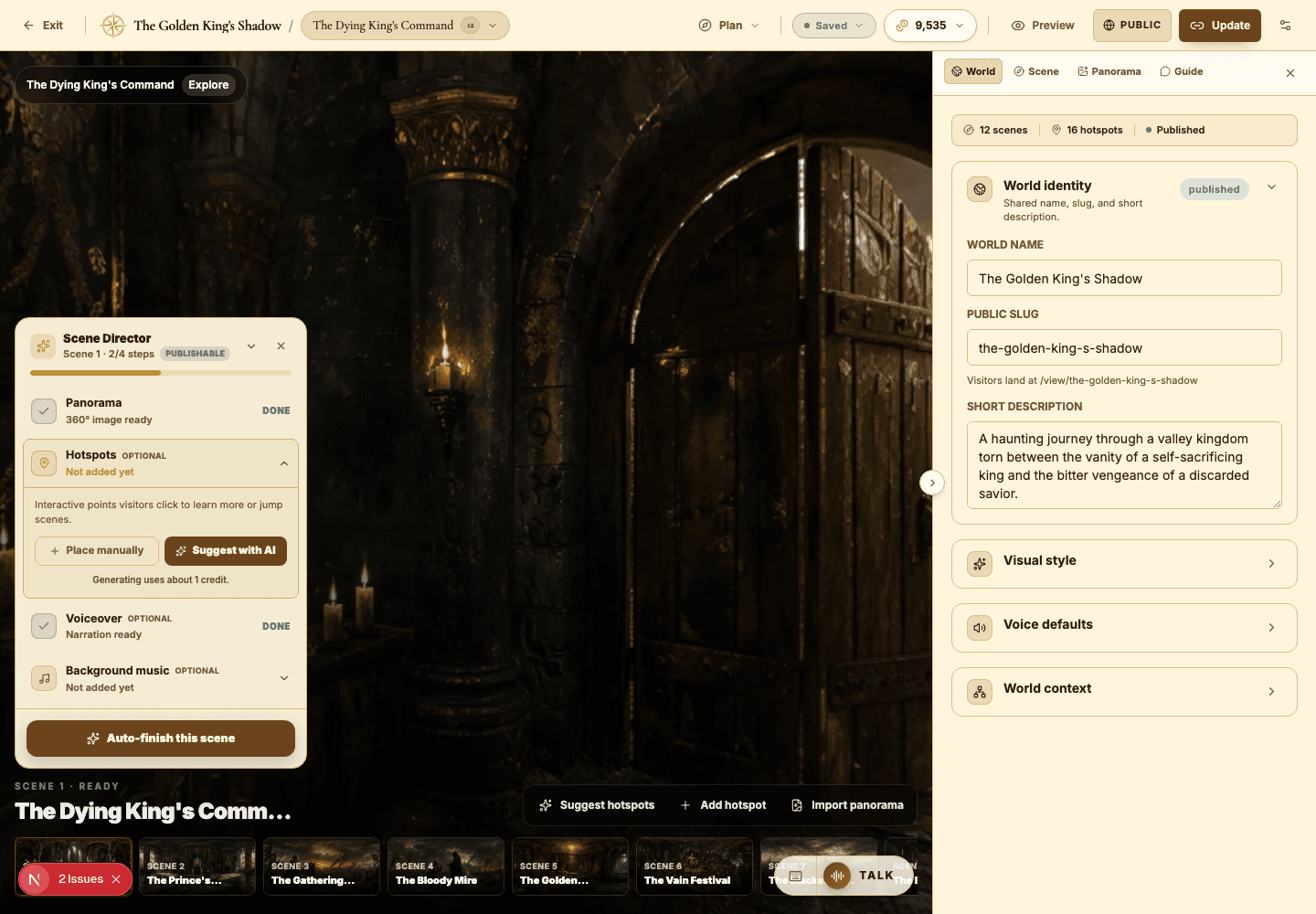This screenshot has width=1316, height=914.
Task: Click the Preview button
Action: click(x=1043, y=26)
